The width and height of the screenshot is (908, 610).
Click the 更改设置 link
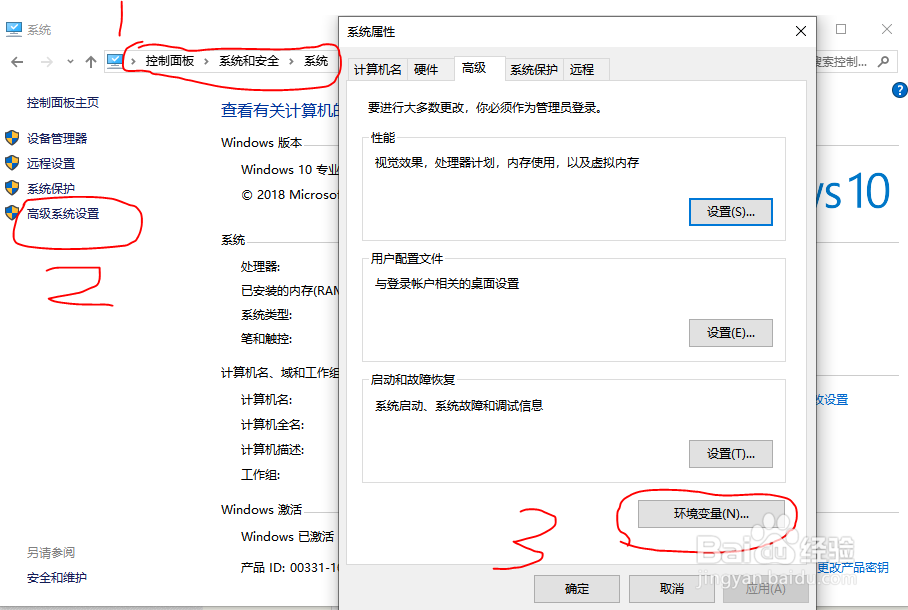(832, 399)
